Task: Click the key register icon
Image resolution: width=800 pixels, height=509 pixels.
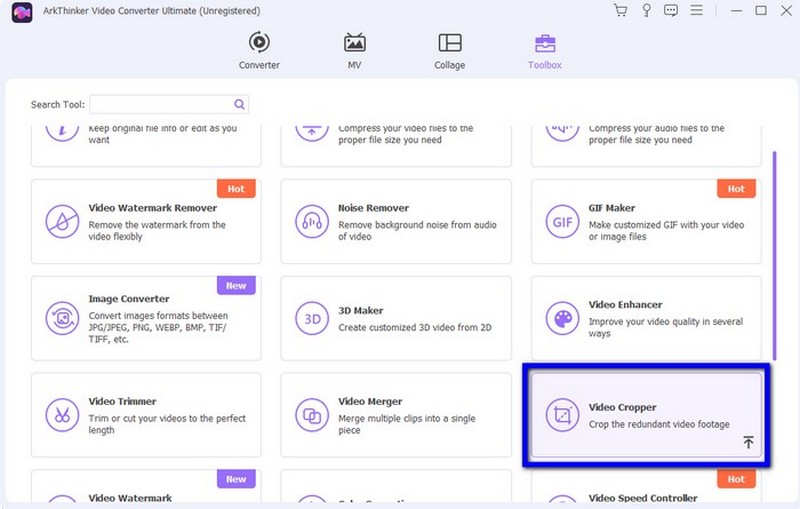Action: [x=646, y=10]
